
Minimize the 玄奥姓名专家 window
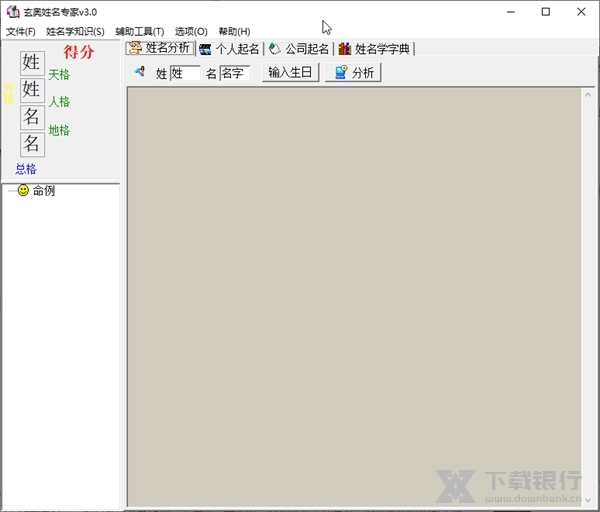click(510, 12)
